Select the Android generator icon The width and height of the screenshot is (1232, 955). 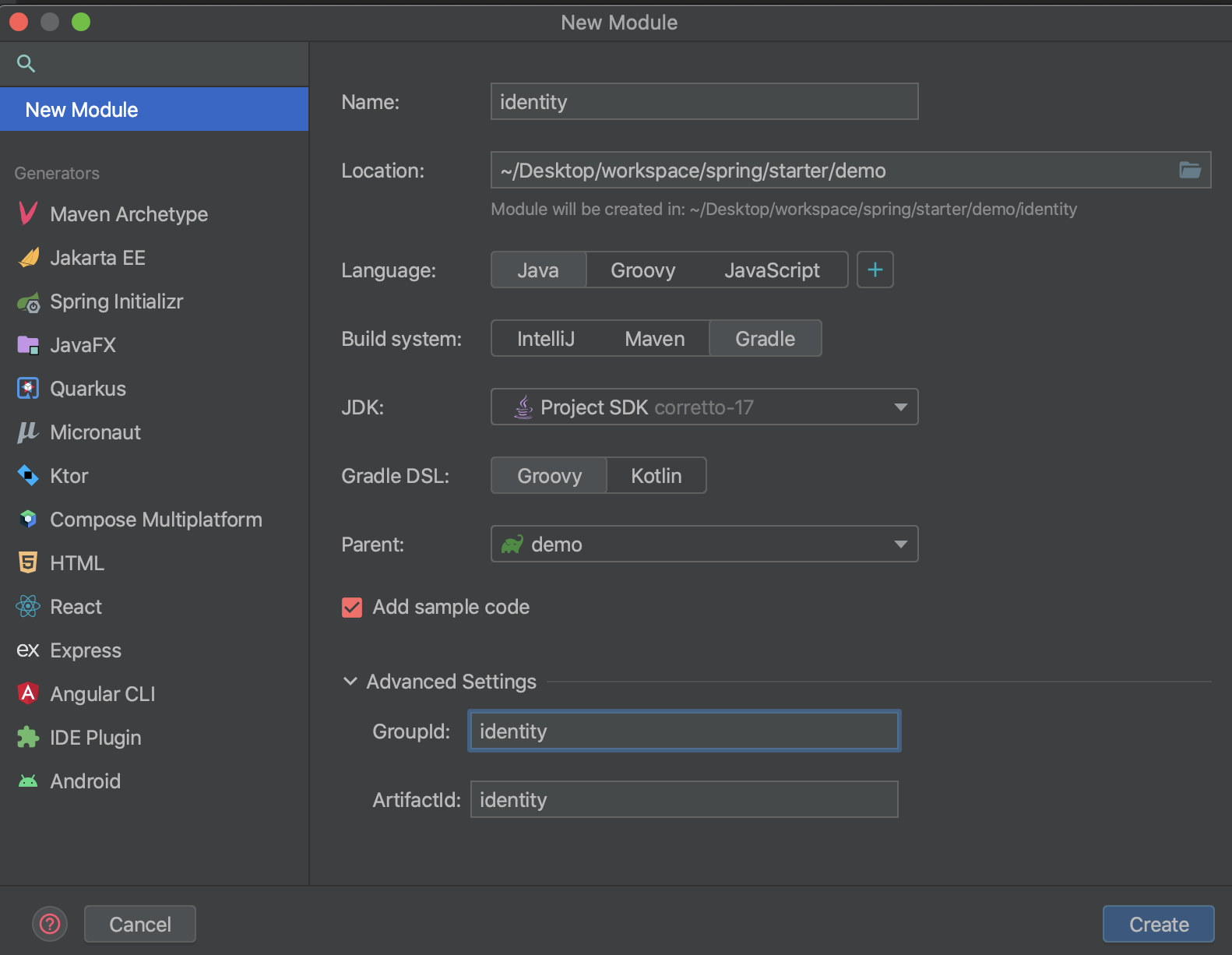click(28, 781)
